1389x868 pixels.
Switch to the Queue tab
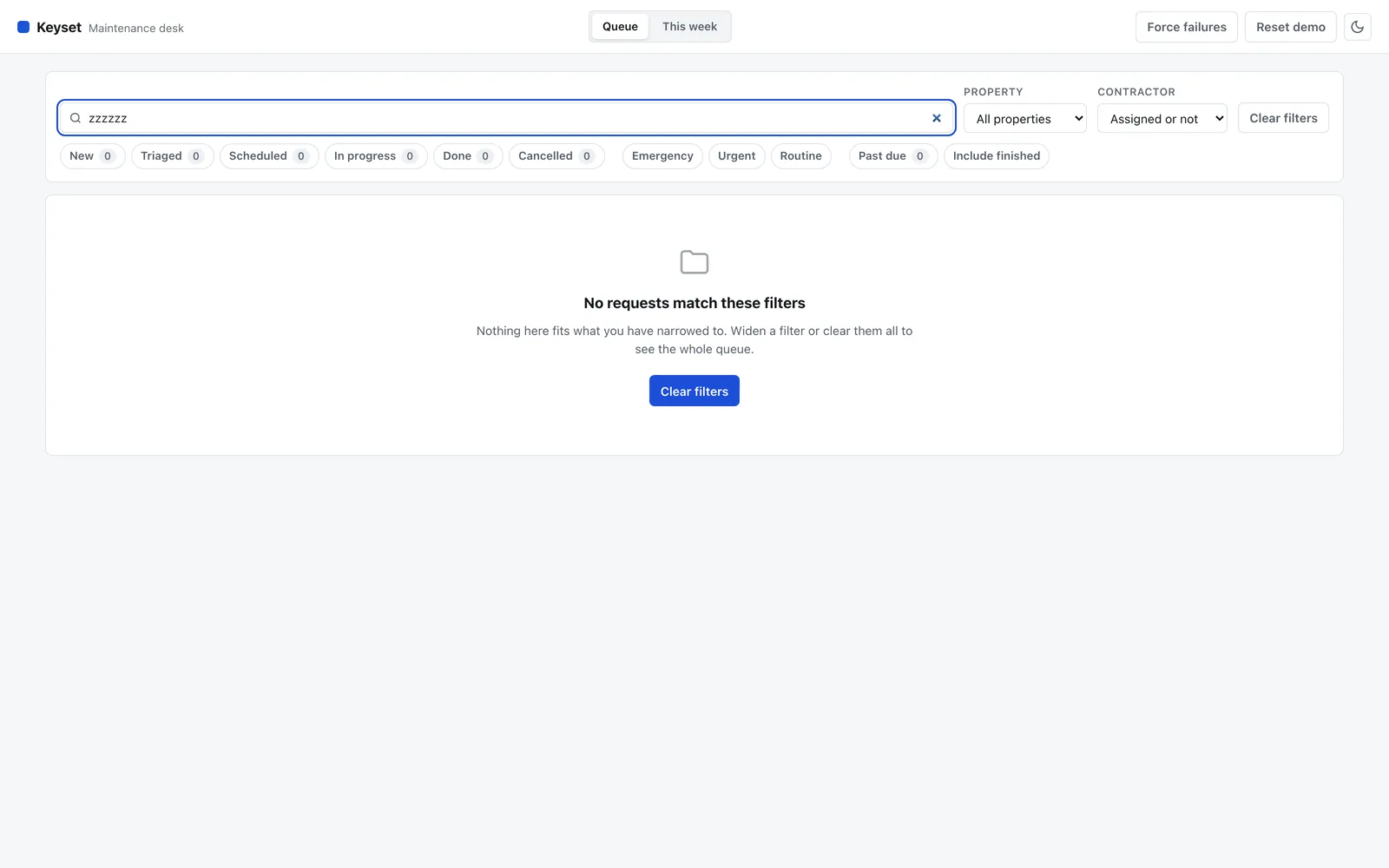pyautogui.click(x=620, y=27)
